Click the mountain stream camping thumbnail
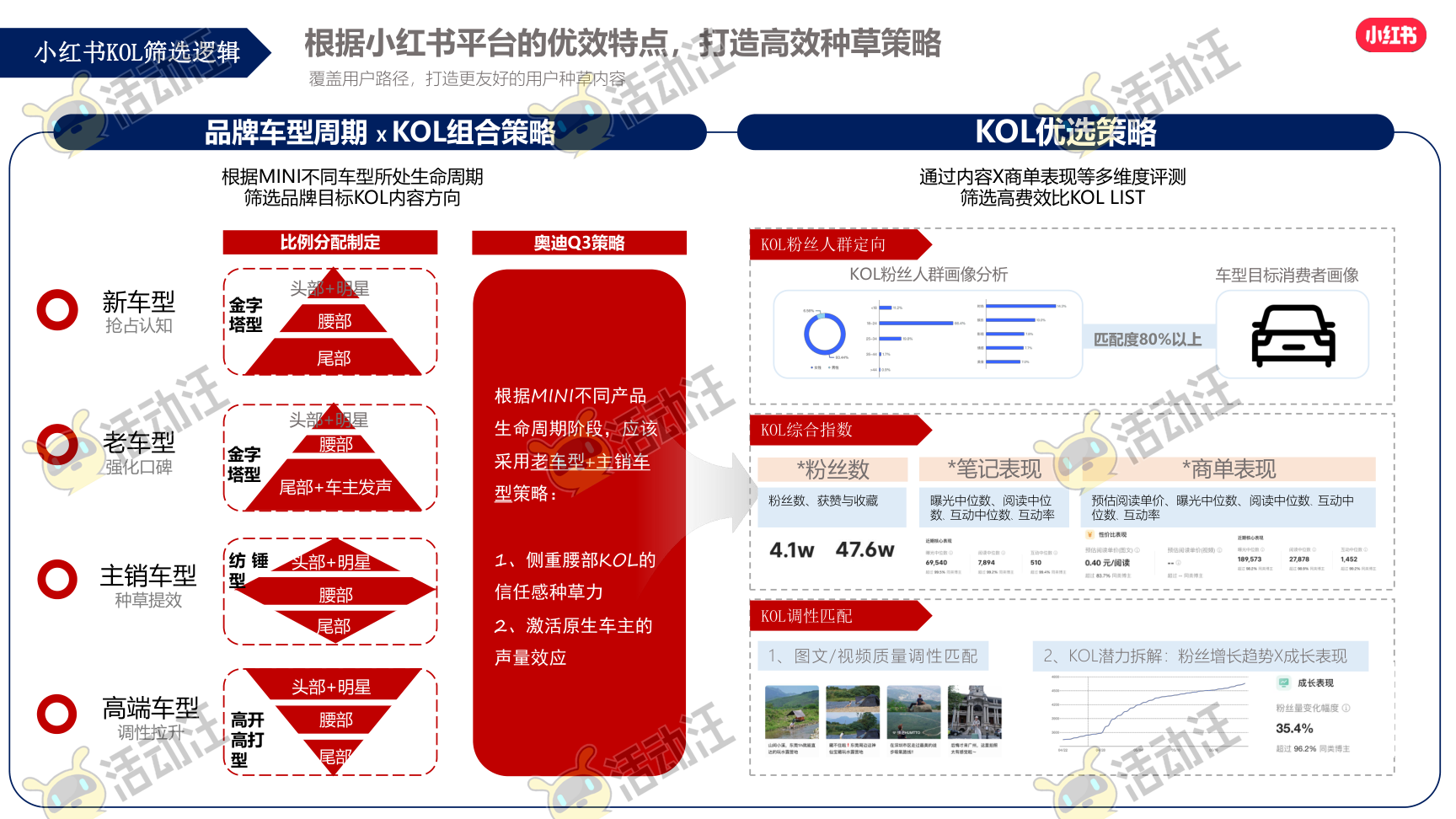This screenshot has width=1456, height=819. (791, 712)
